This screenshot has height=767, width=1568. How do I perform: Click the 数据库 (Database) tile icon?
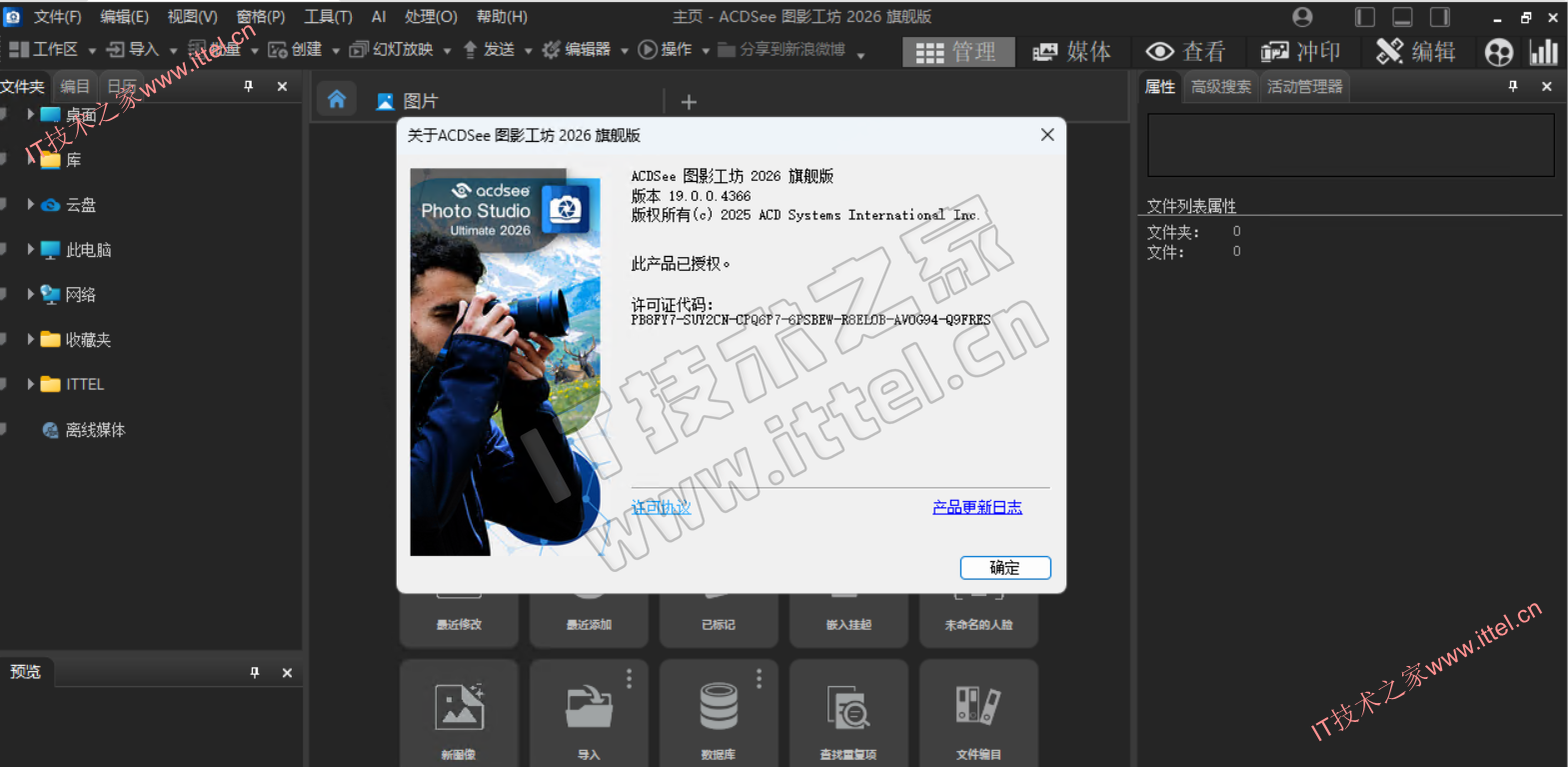pyautogui.click(x=719, y=706)
